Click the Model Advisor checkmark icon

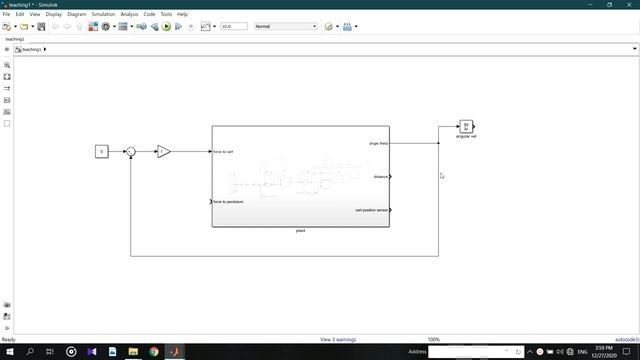(329, 27)
